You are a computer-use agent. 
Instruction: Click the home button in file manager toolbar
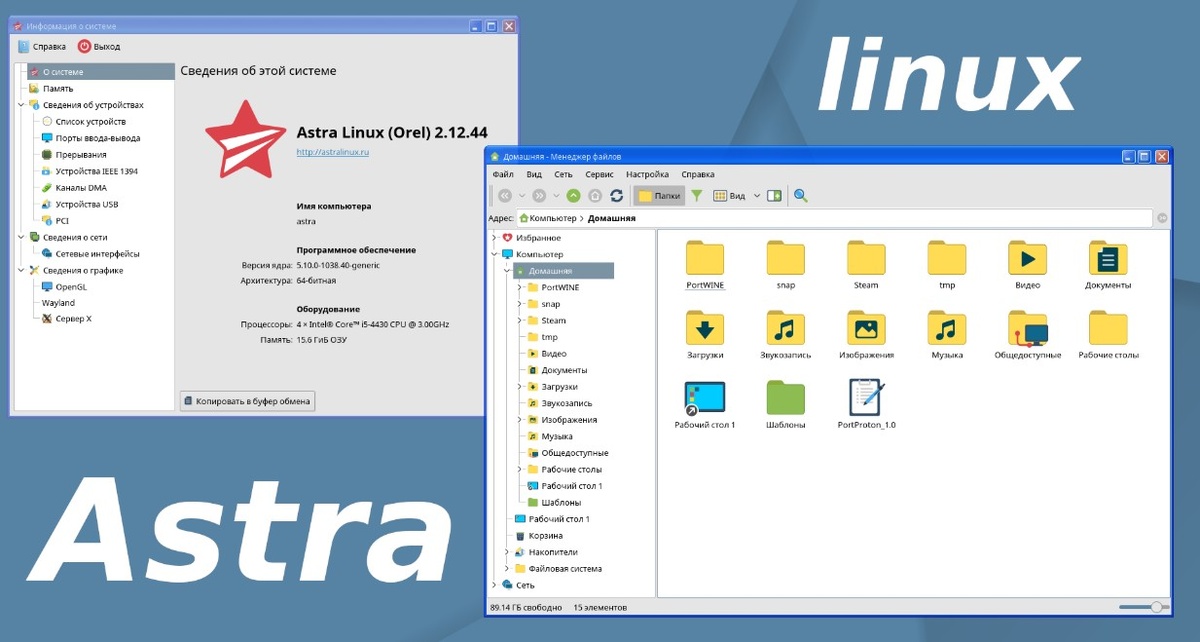pyautogui.click(x=595, y=196)
